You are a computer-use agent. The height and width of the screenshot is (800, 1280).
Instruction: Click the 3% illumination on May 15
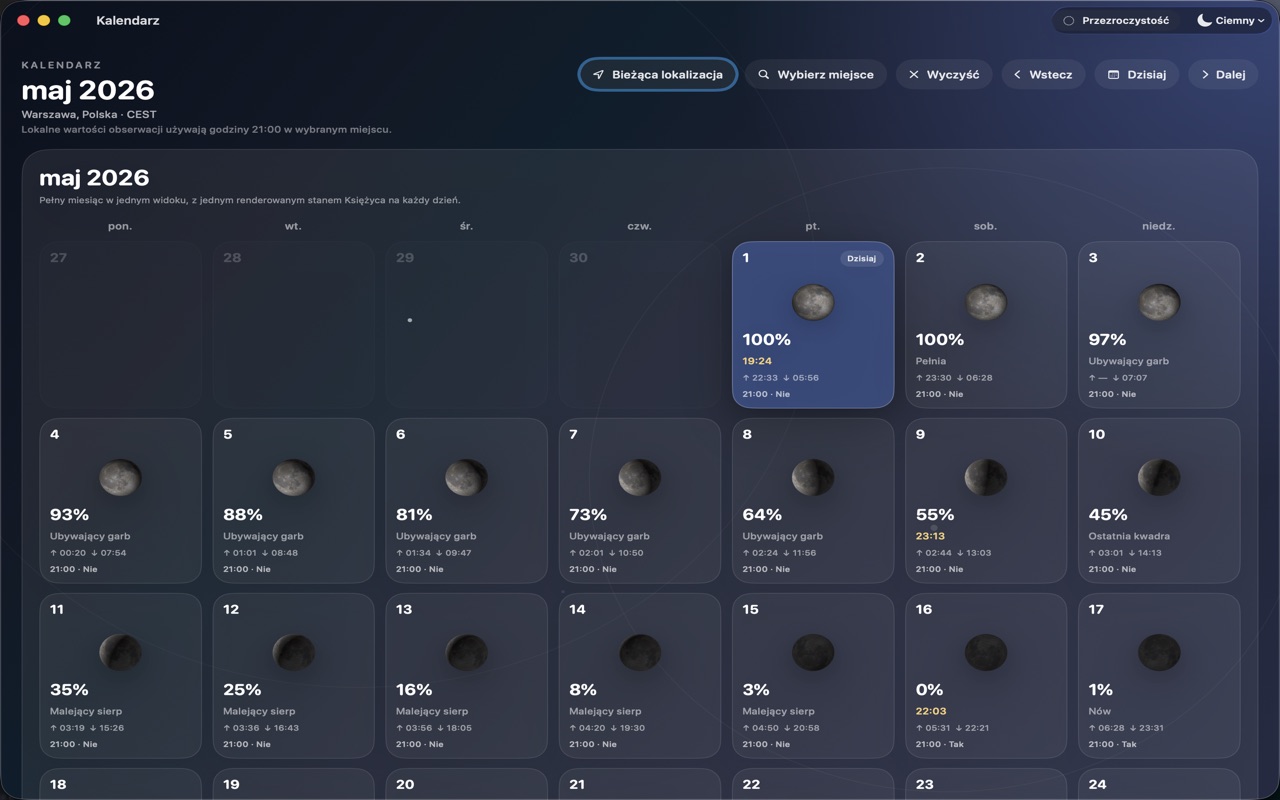(x=756, y=689)
